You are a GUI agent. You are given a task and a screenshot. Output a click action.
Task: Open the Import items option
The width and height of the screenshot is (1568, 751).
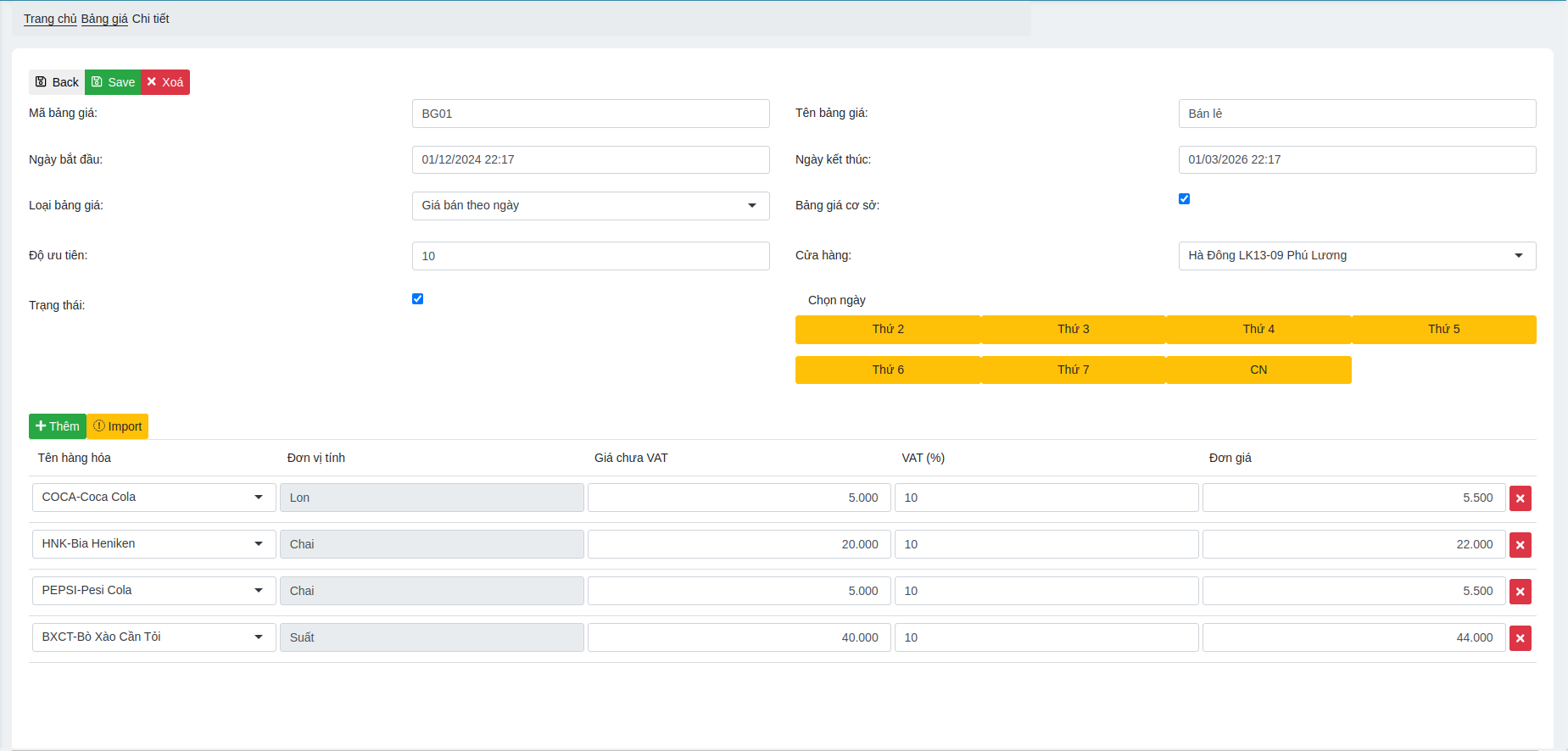(118, 426)
